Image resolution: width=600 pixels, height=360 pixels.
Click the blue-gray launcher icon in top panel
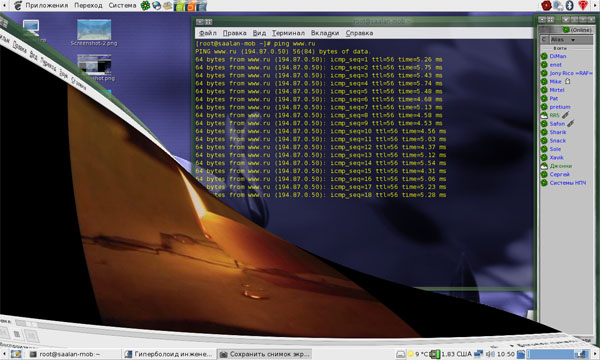pos(201,6)
